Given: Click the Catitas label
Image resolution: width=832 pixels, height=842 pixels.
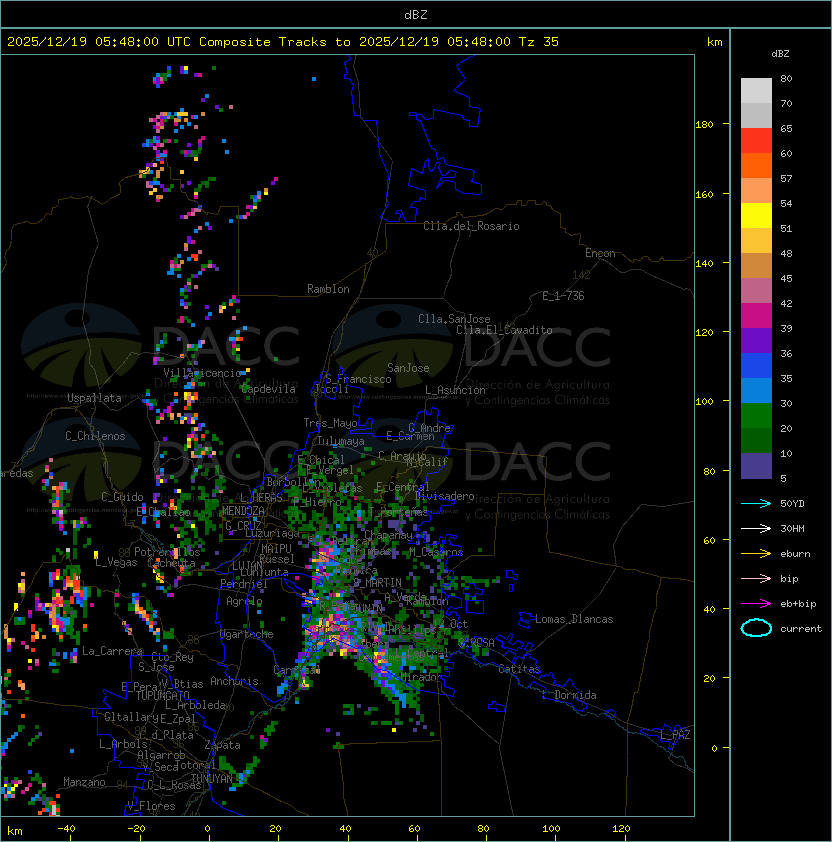Looking at the screenshot, I should pos(519,669).
